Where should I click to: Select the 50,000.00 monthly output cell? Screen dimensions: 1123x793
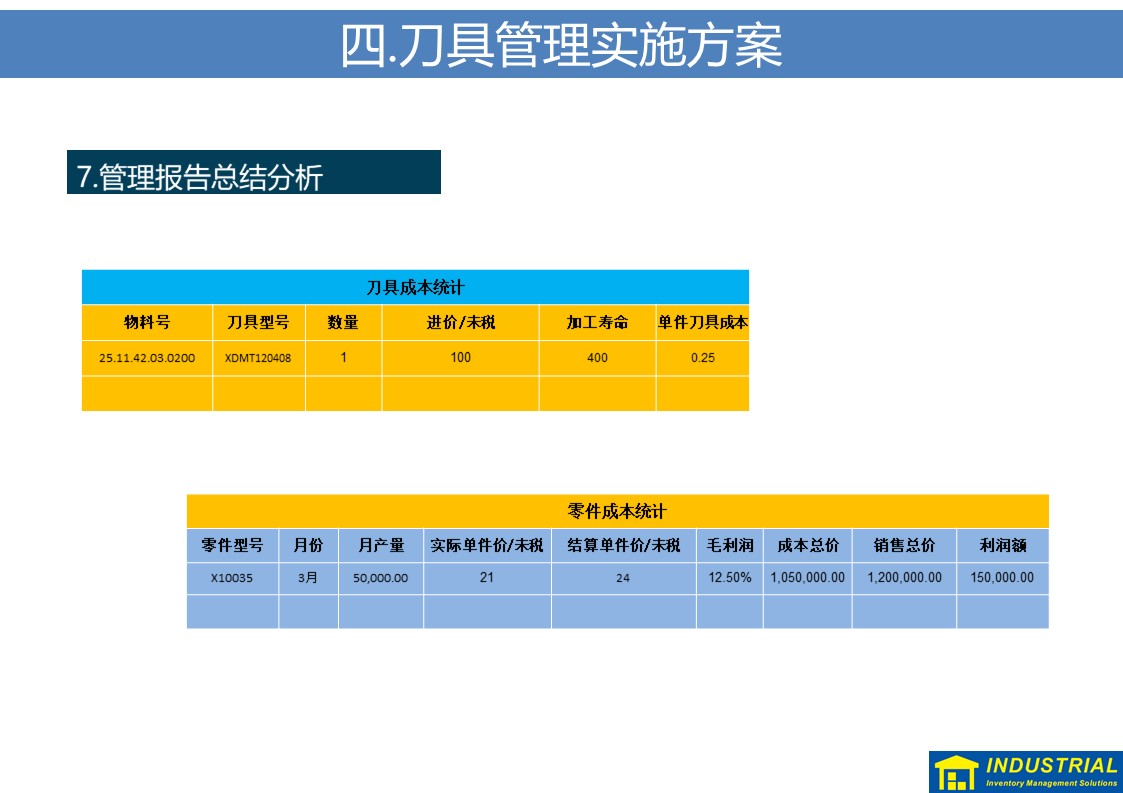click(380, 578)
